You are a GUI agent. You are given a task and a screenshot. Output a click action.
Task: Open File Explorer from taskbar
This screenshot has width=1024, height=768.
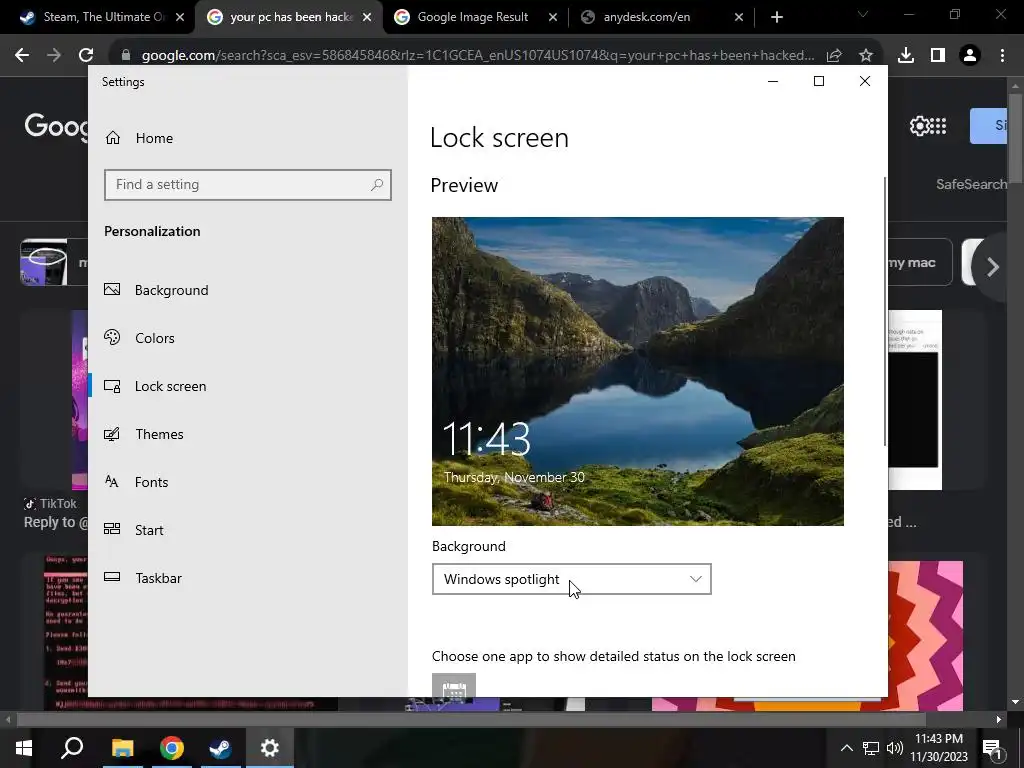(x=122, y=748)
